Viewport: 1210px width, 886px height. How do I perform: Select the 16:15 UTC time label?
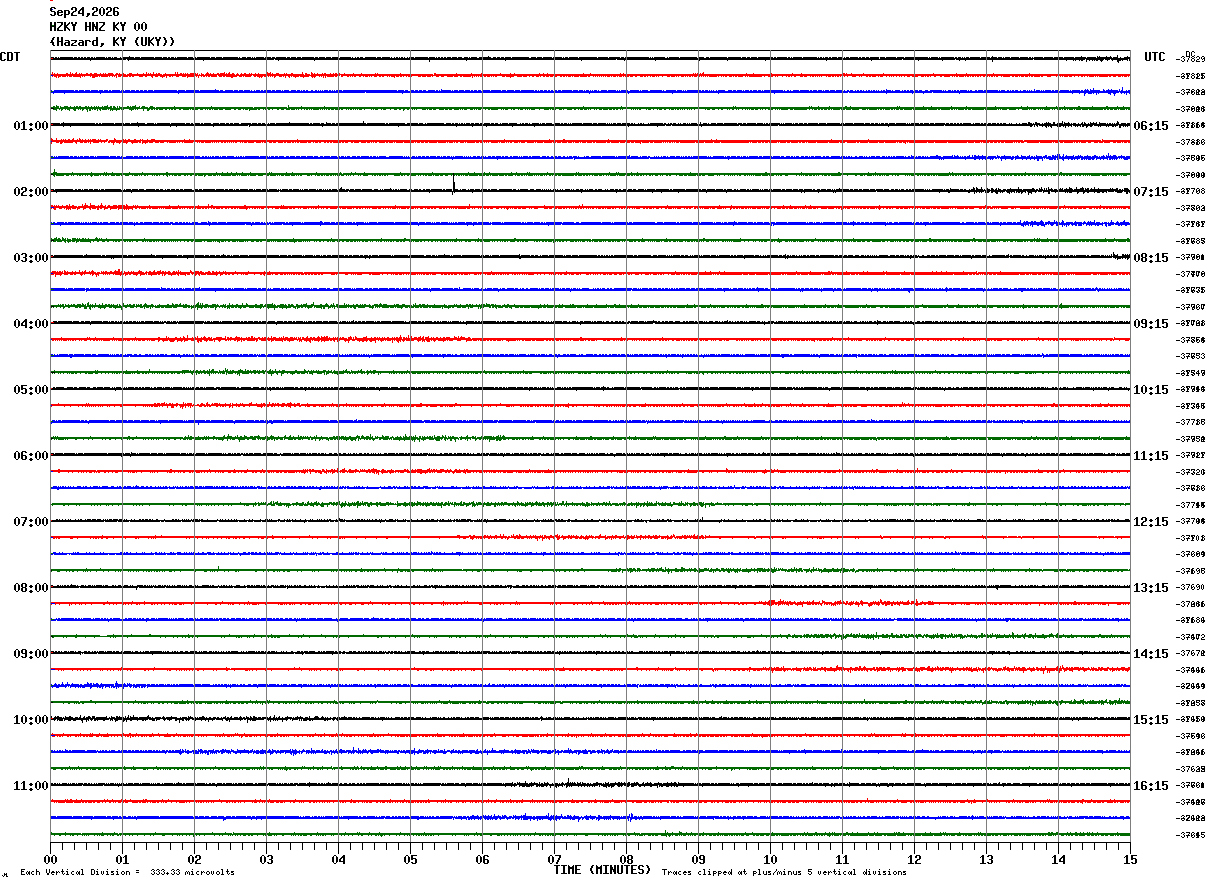[1151, 786]
